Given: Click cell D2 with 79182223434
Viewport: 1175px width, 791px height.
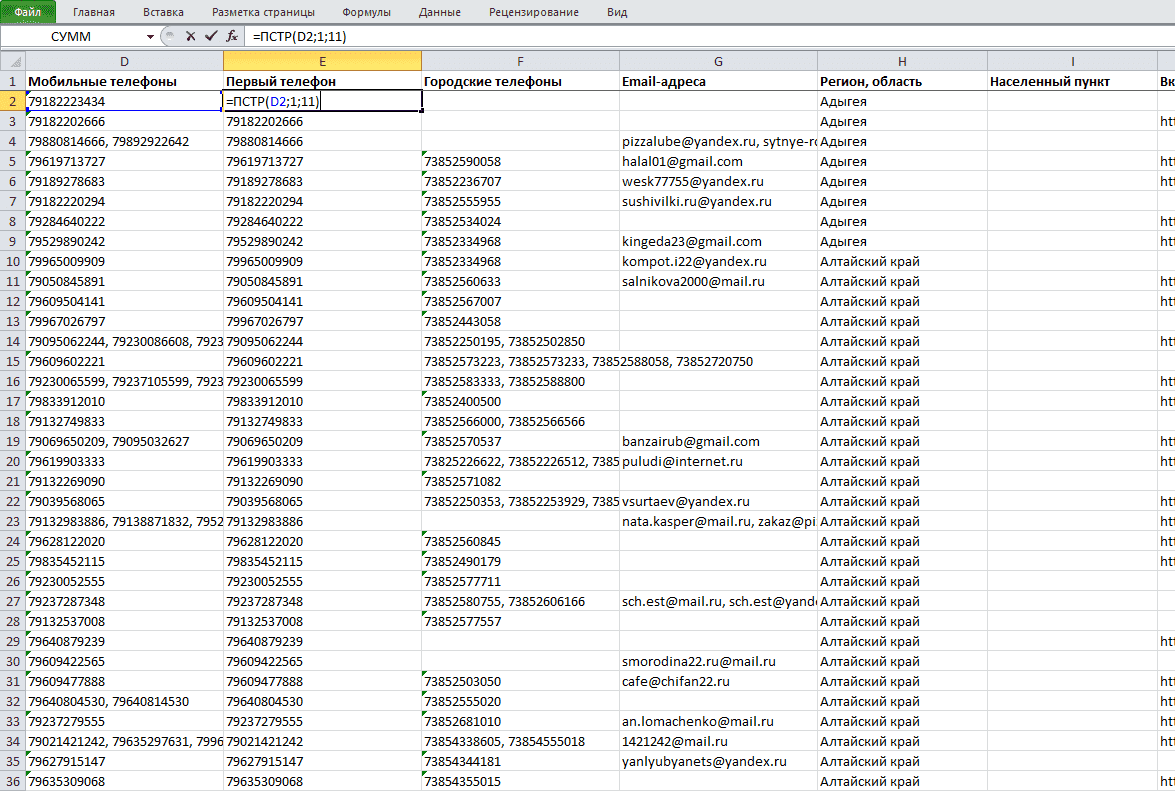Looking at the screenshot, I should pyautogui.click(x=124, y=101).
